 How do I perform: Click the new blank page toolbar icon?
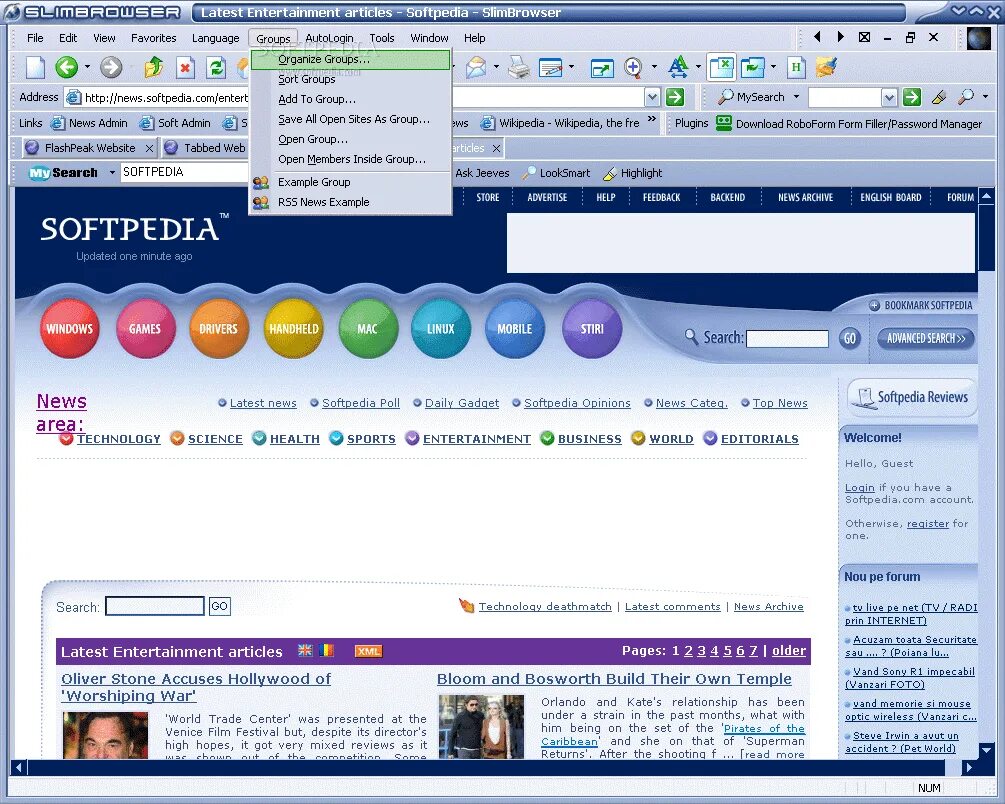point(35,67)
